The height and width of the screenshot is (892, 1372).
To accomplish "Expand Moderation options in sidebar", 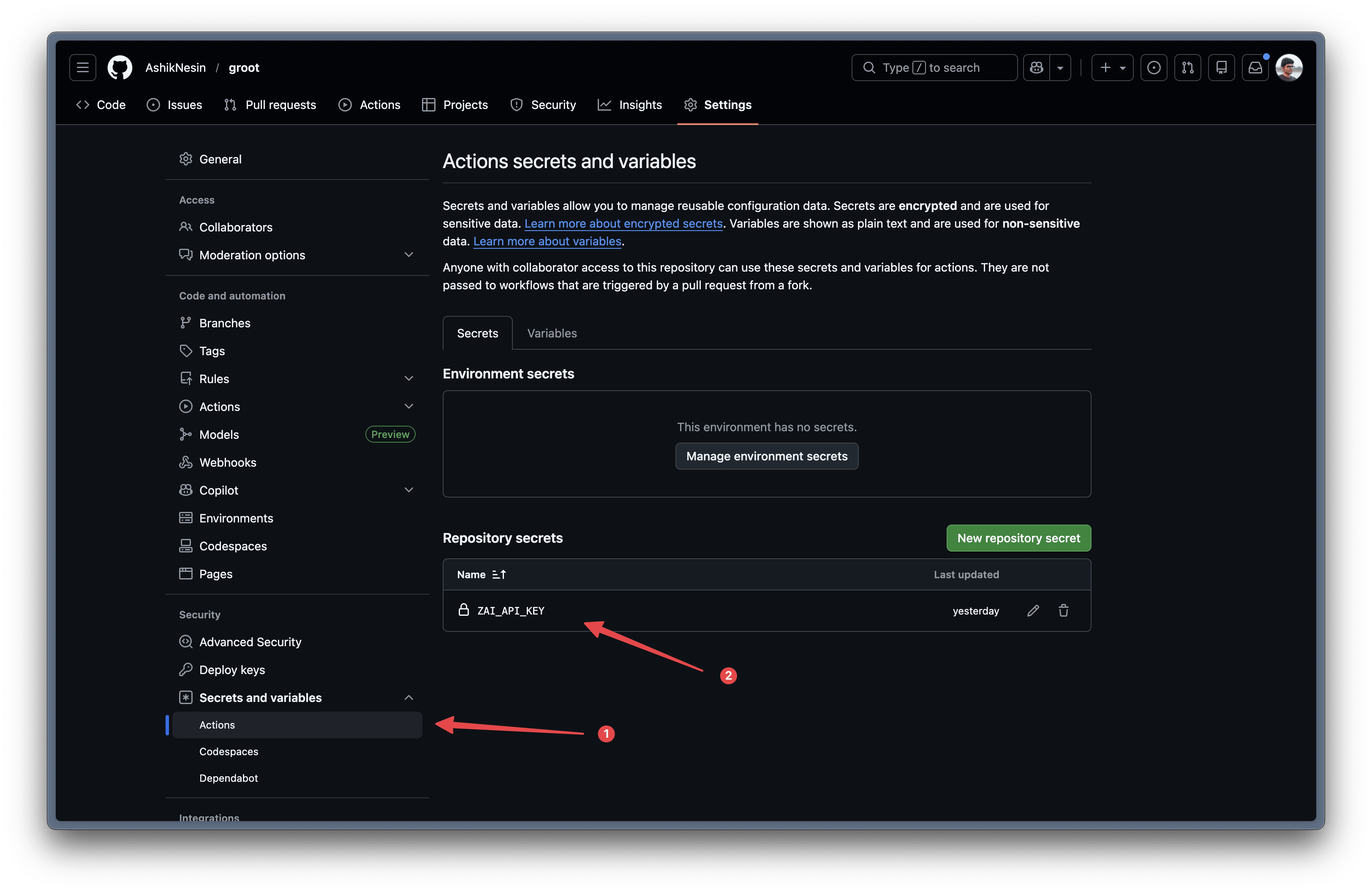I will tap(409, 255).
